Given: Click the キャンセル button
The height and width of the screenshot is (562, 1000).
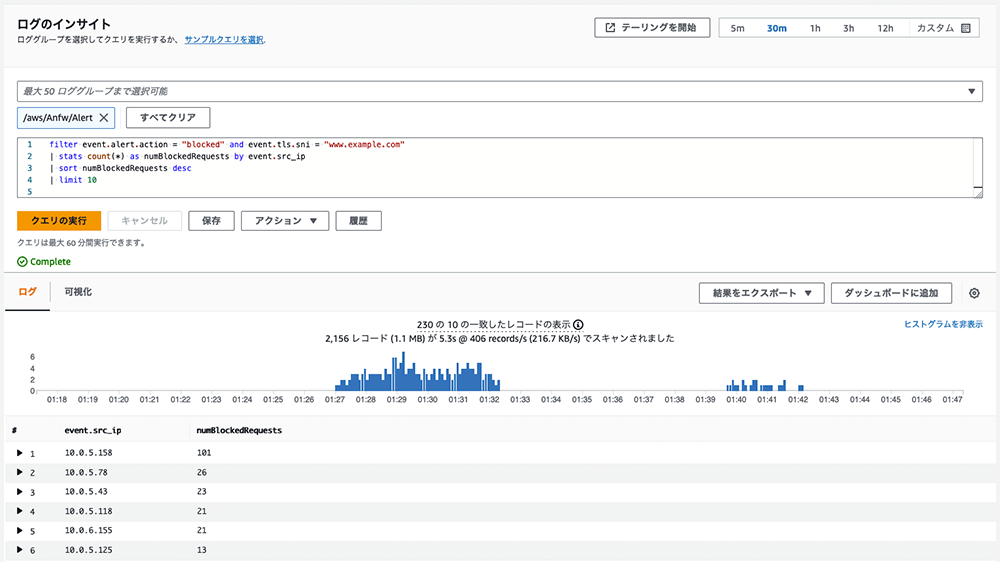Looking at the screenshot, I should coord(144,221).
